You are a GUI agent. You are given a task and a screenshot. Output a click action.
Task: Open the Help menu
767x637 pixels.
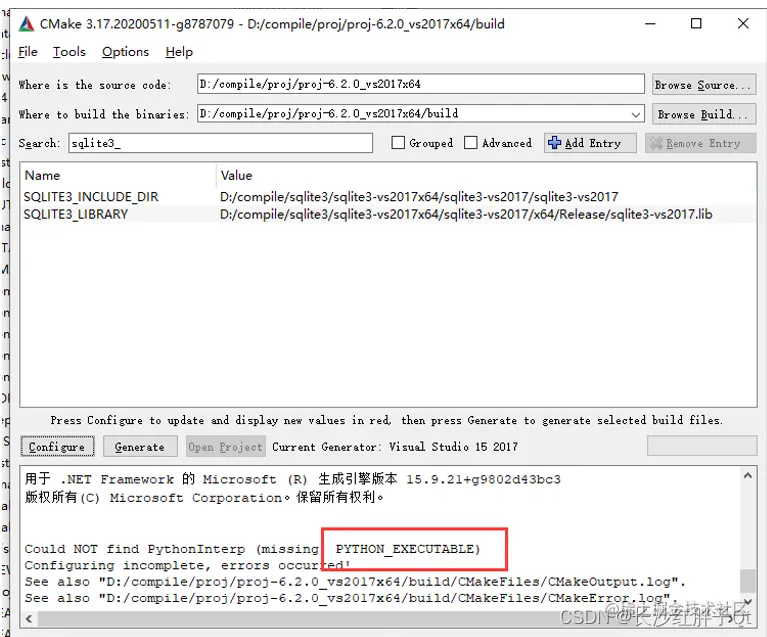[x=179, y=52]
